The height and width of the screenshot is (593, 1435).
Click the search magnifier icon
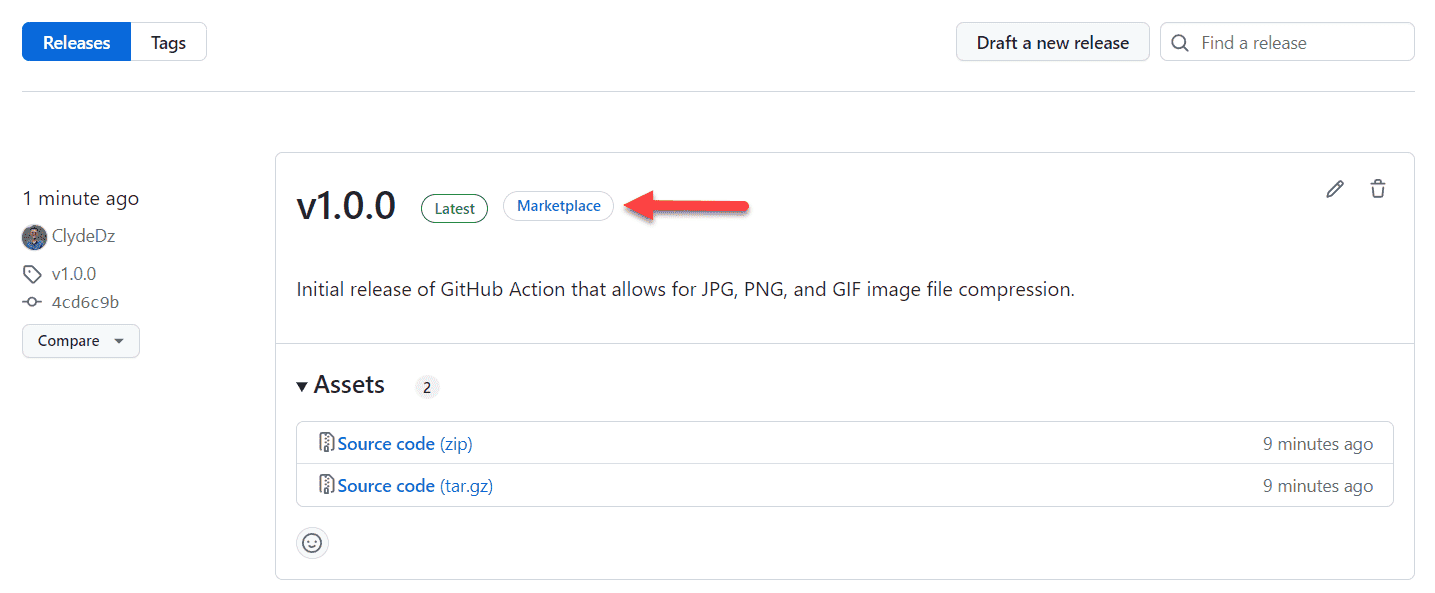point(1180,43)
